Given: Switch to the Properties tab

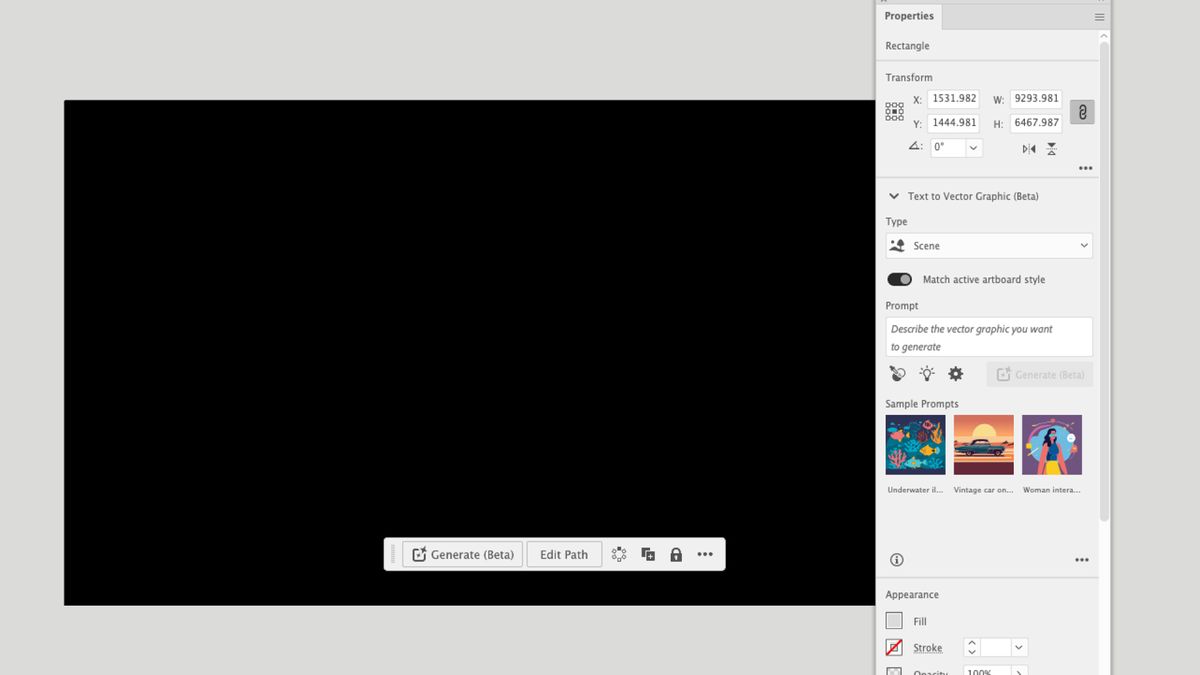Looking at the screenshot, I should 908,16.
